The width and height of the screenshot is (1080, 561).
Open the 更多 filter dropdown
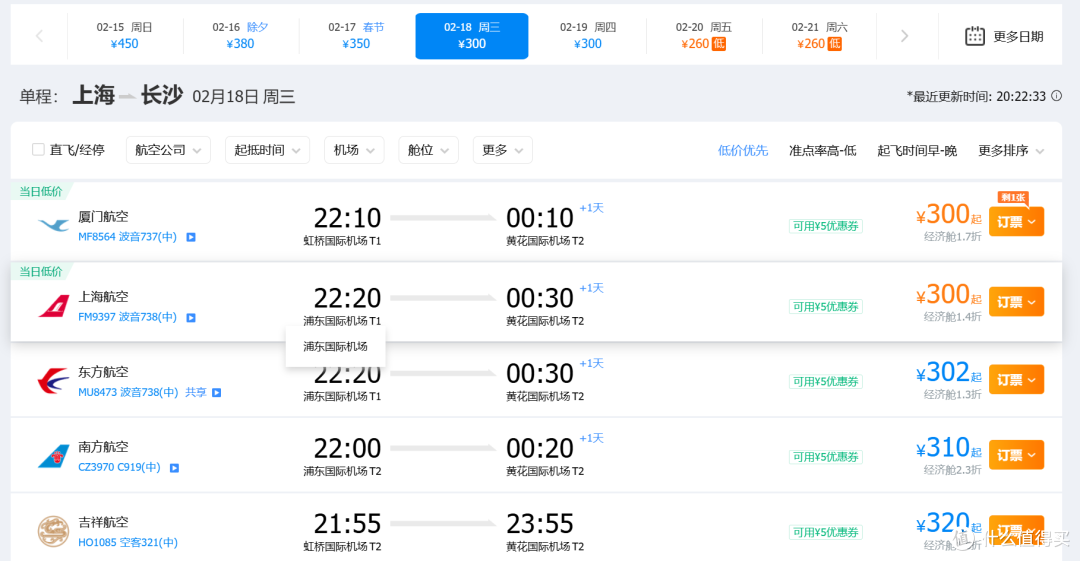click(503, 150)
